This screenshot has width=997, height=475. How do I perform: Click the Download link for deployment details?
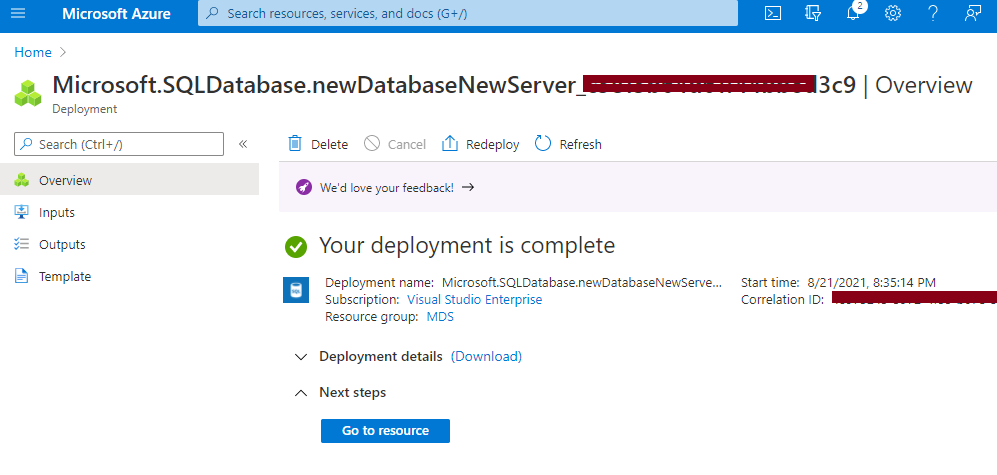486,356
